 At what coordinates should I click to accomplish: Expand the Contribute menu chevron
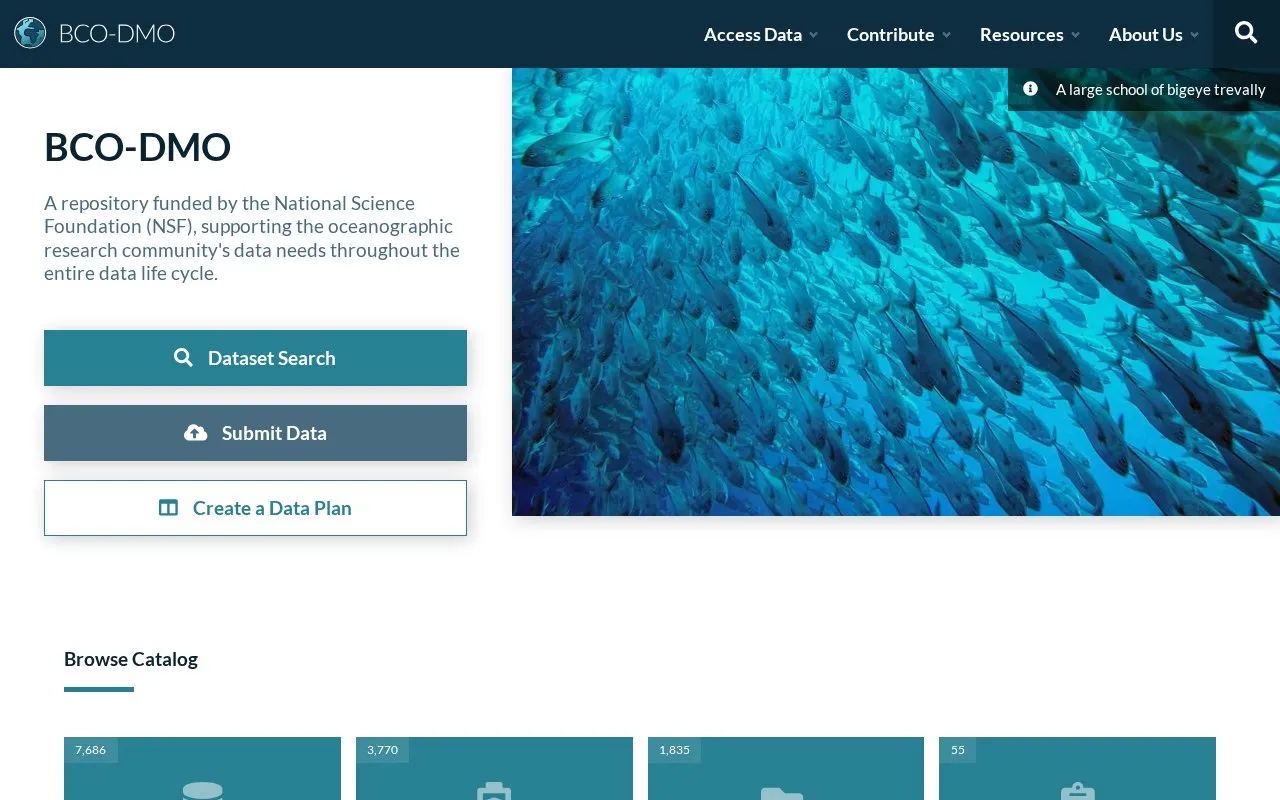(946, 35)
